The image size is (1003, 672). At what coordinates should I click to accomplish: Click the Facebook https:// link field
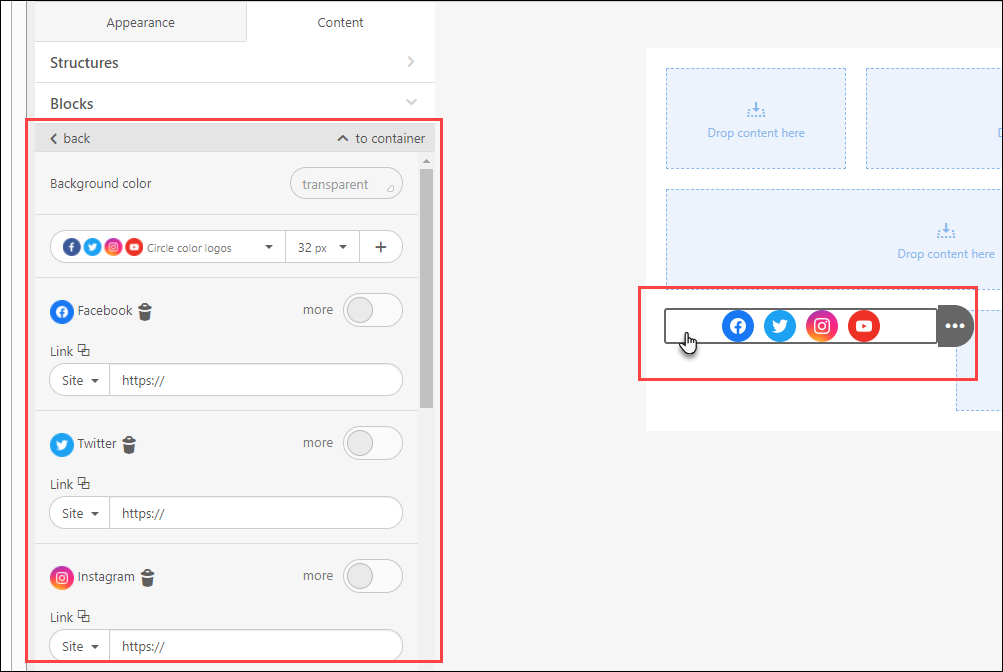point(256,380)
